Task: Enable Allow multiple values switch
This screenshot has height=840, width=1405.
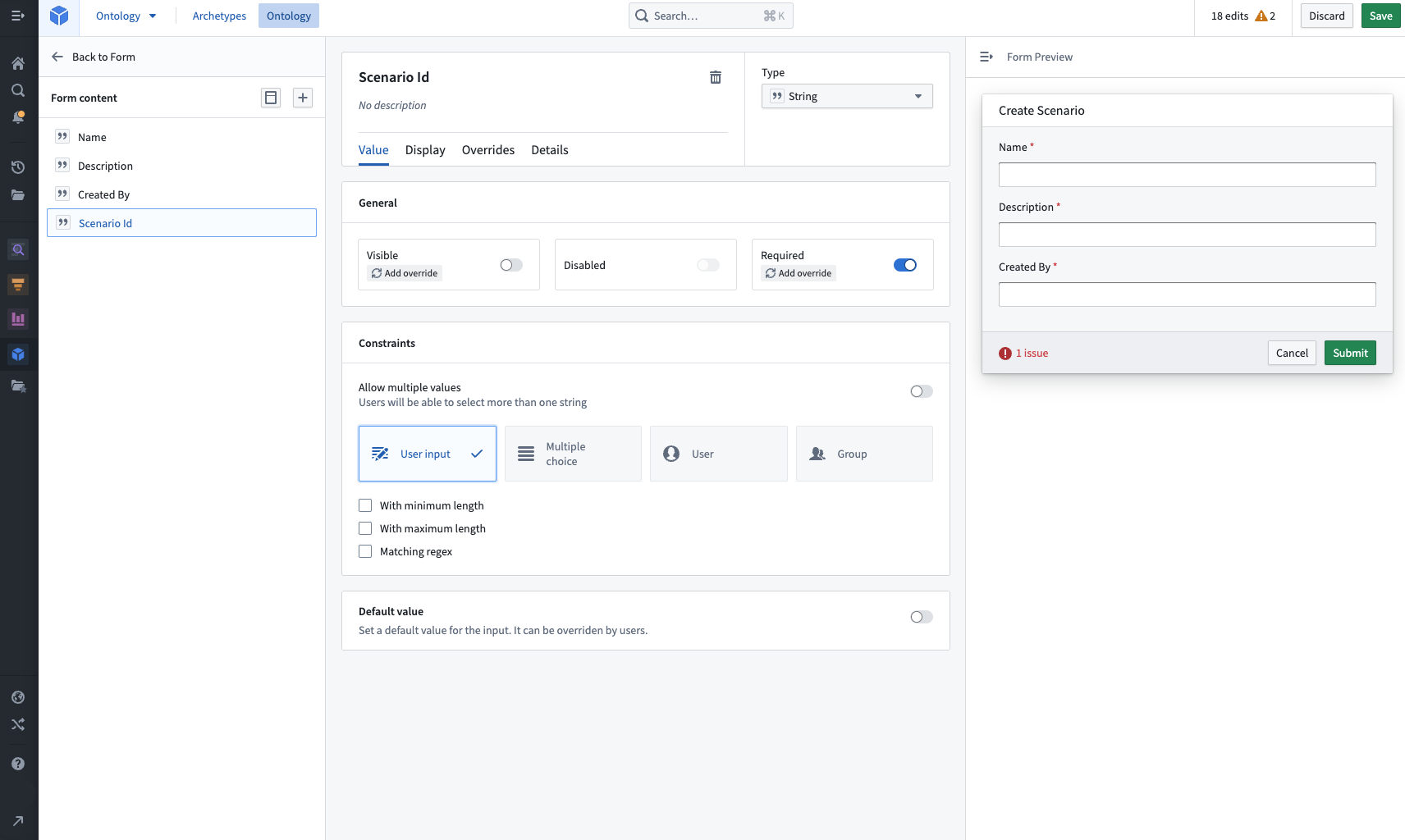Action: 922,391
